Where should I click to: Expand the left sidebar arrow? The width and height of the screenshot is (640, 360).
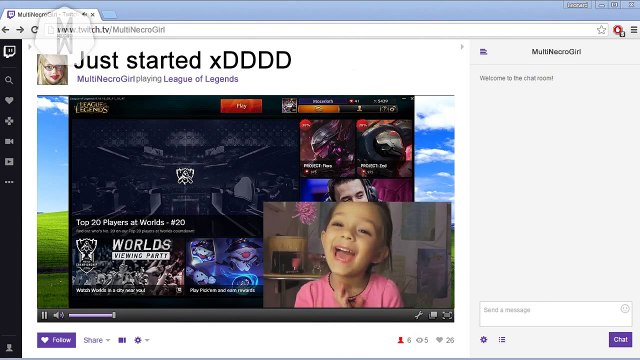29,47
